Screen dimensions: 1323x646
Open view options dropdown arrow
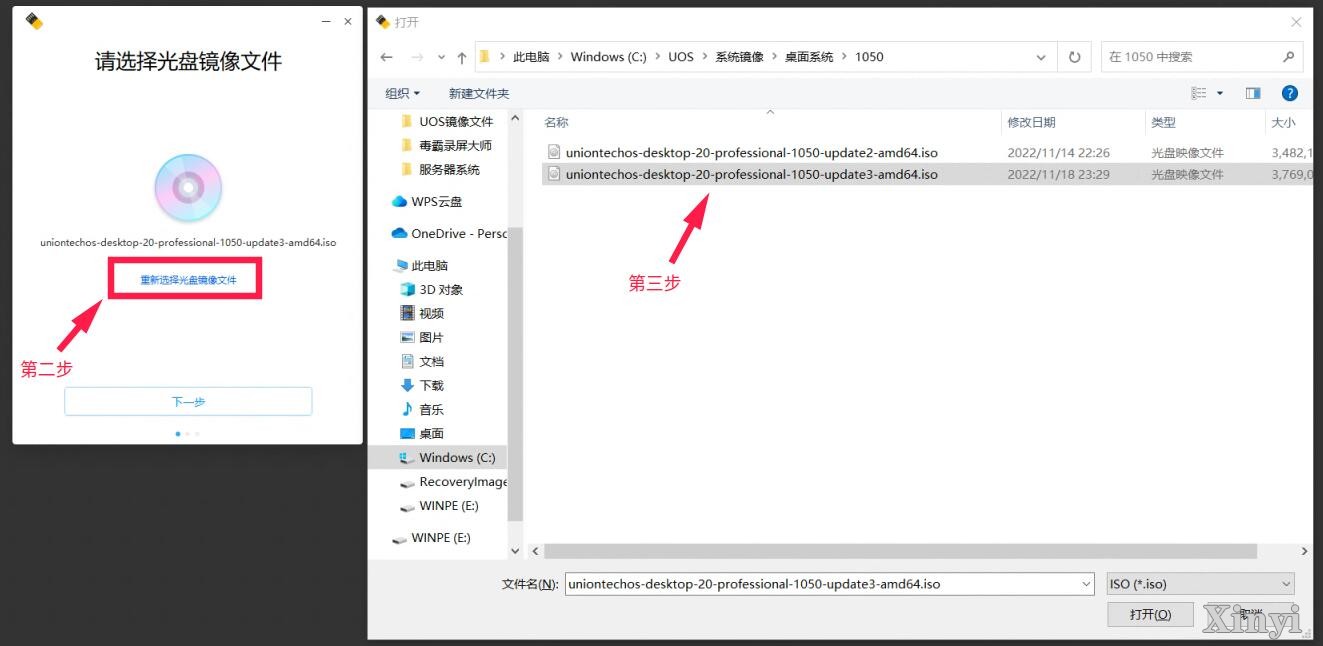[1220, 93]
